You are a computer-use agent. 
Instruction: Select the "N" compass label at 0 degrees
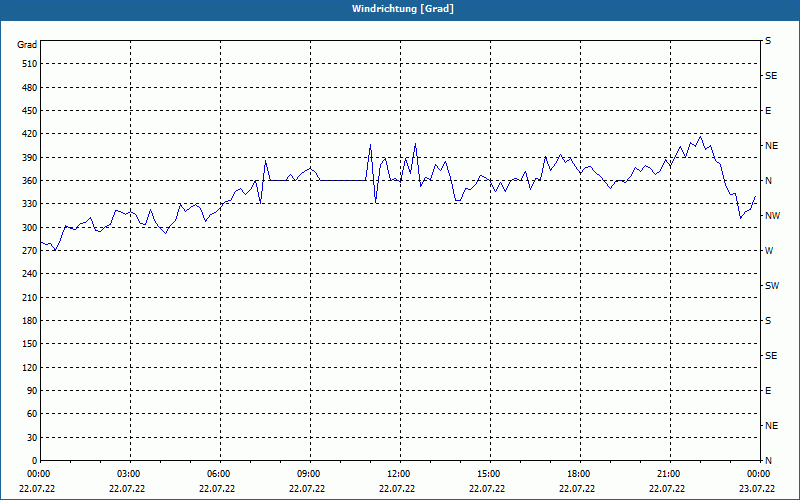point(768,461)
